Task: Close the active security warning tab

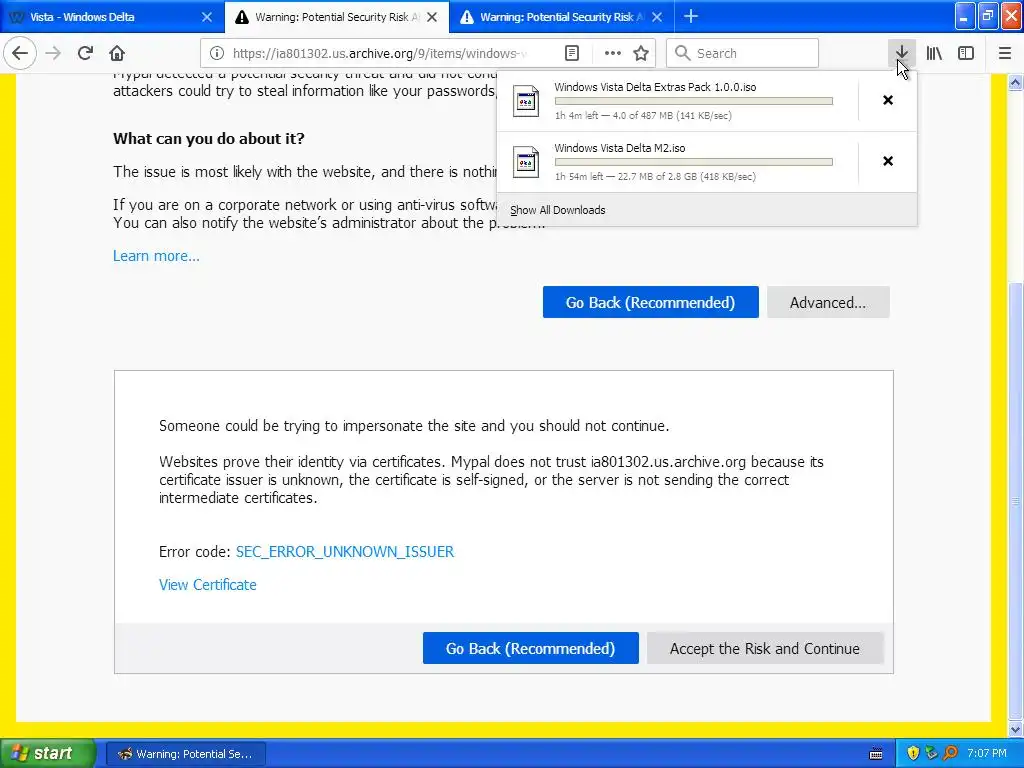Action: point(432,17)
